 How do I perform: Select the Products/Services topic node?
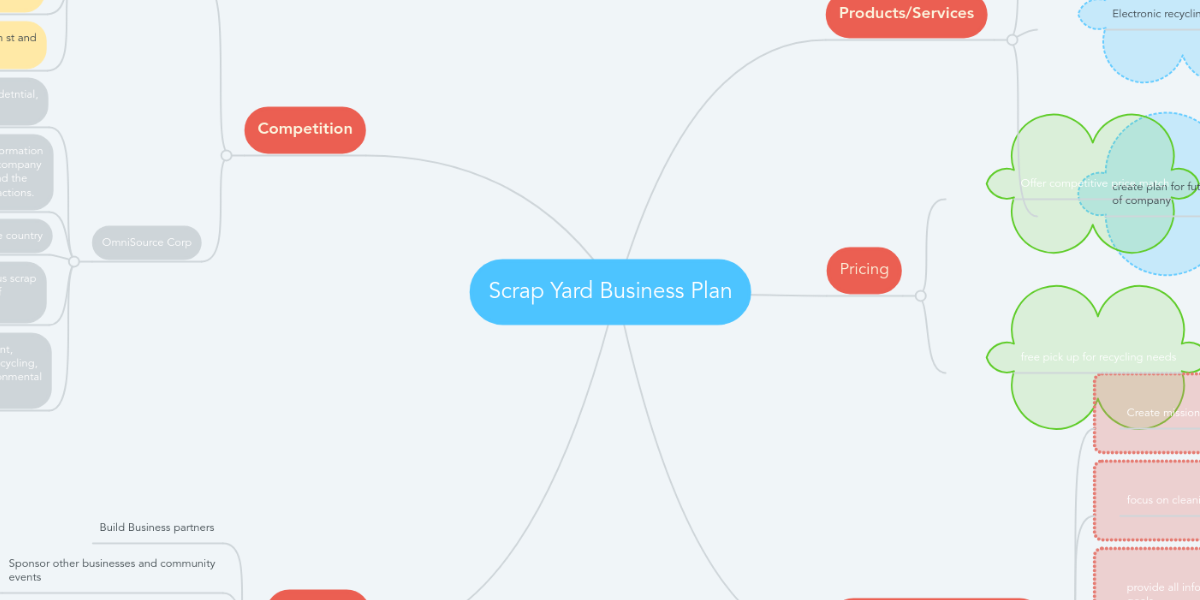click(x=906, y=14)
